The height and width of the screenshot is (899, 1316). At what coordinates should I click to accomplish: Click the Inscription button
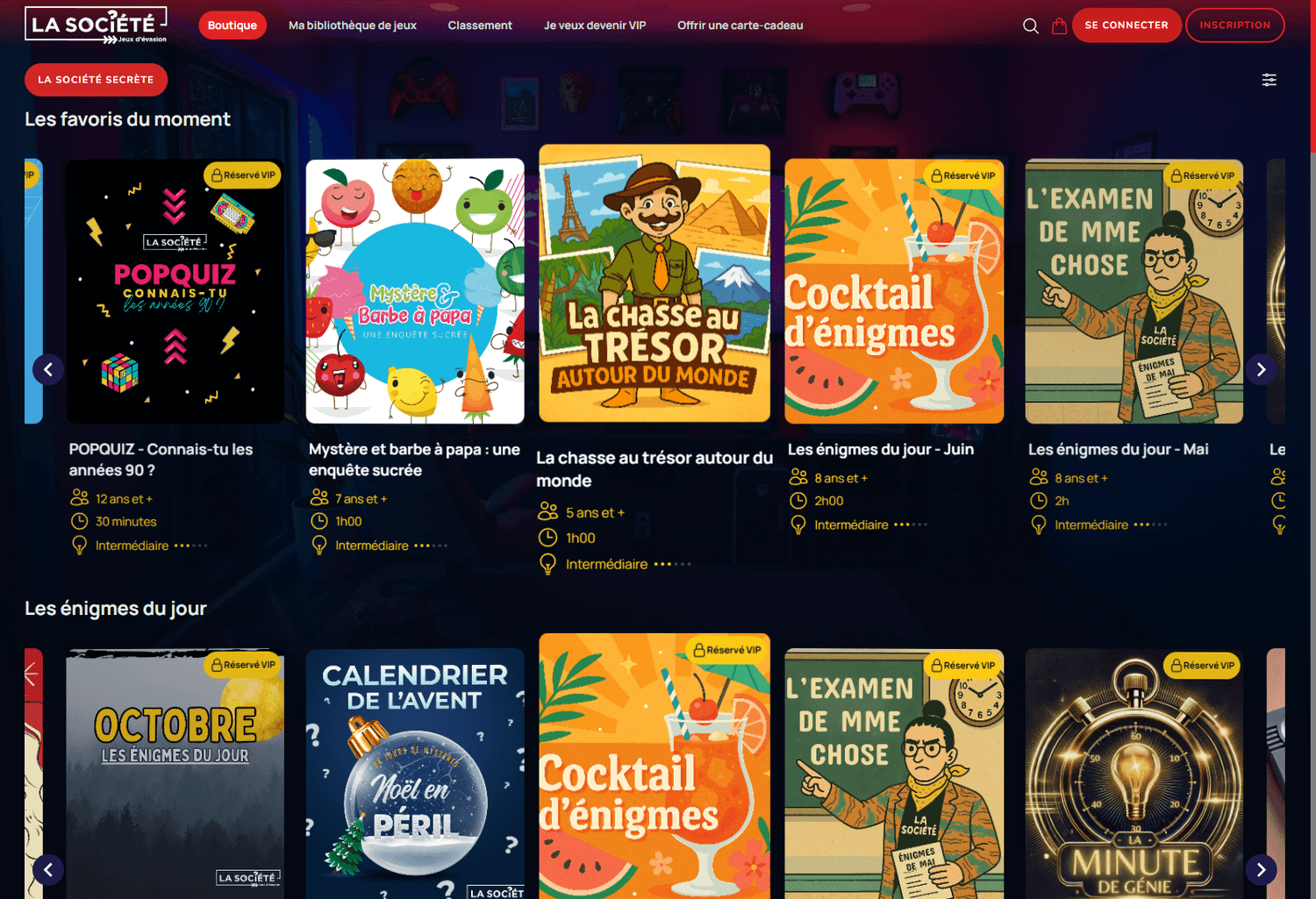(x=1235, y=25)
